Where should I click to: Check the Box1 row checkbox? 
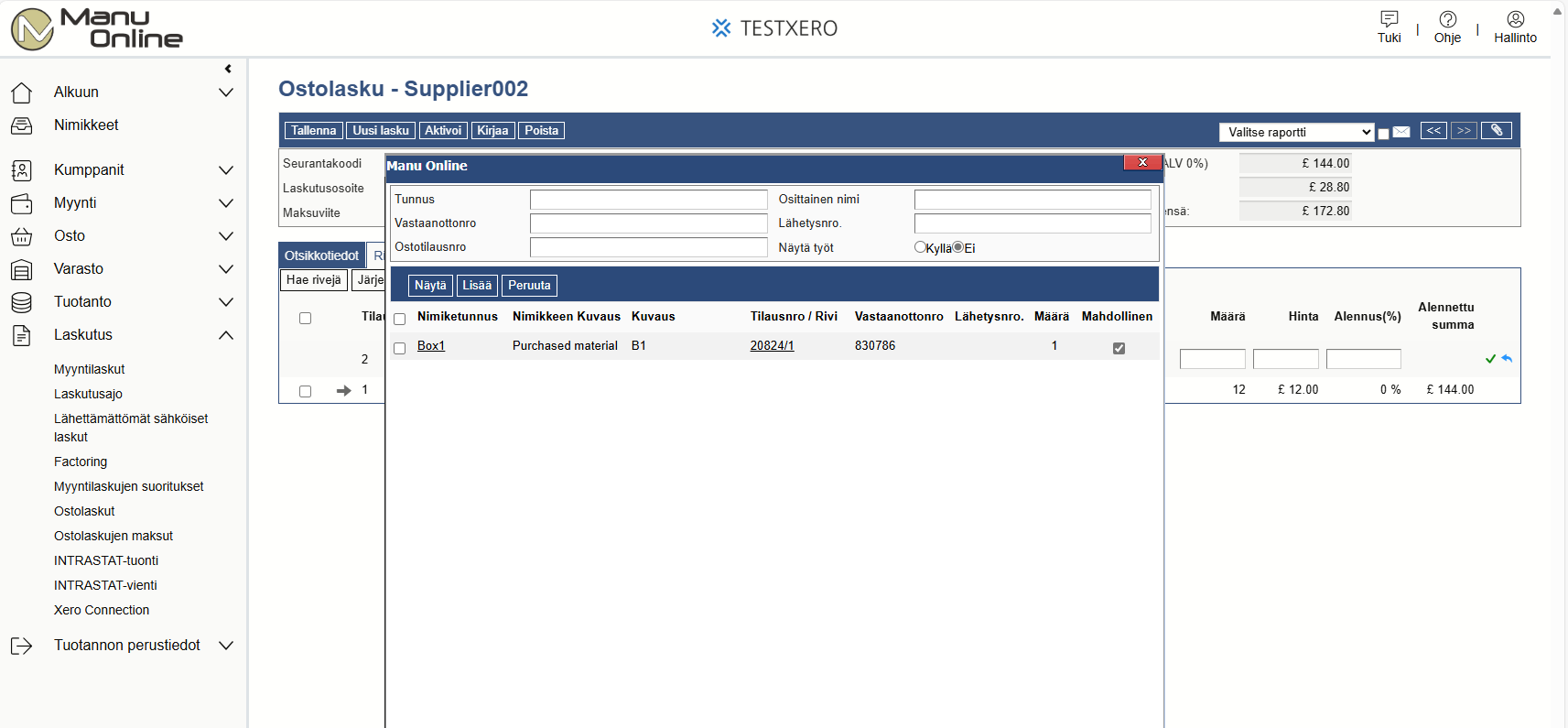(399, 349)
